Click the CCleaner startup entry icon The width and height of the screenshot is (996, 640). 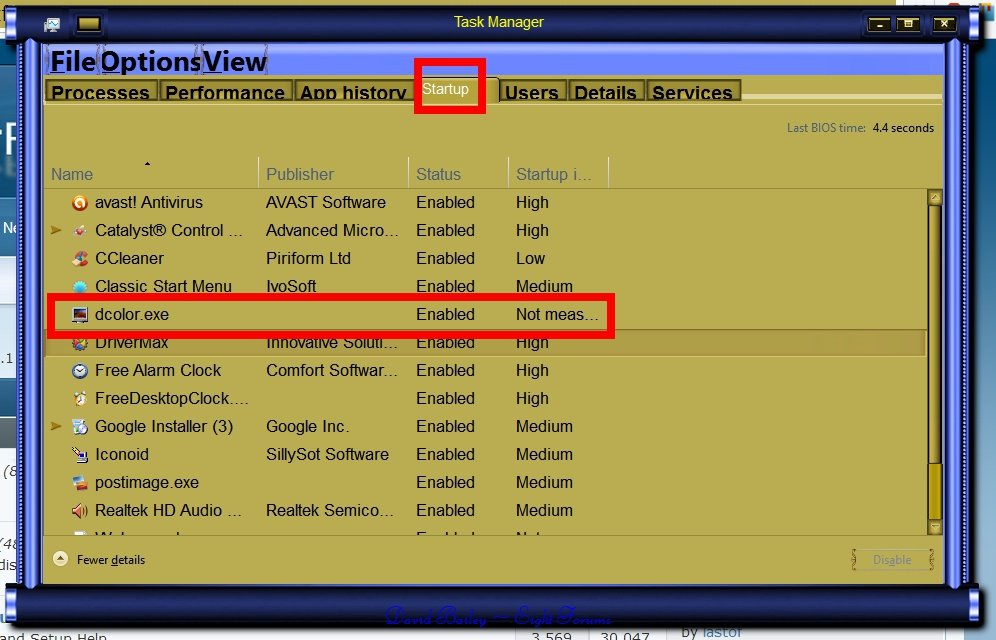coord(80,259)
